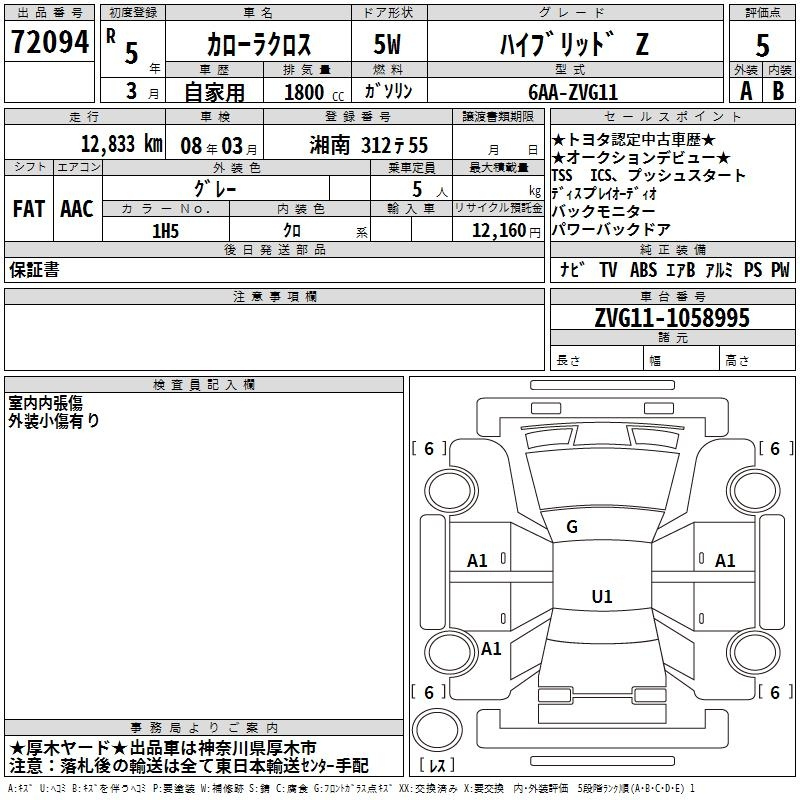This screenshot has width=800, height=800.
Task: Click door type value 5W
Action: [387, 44]
